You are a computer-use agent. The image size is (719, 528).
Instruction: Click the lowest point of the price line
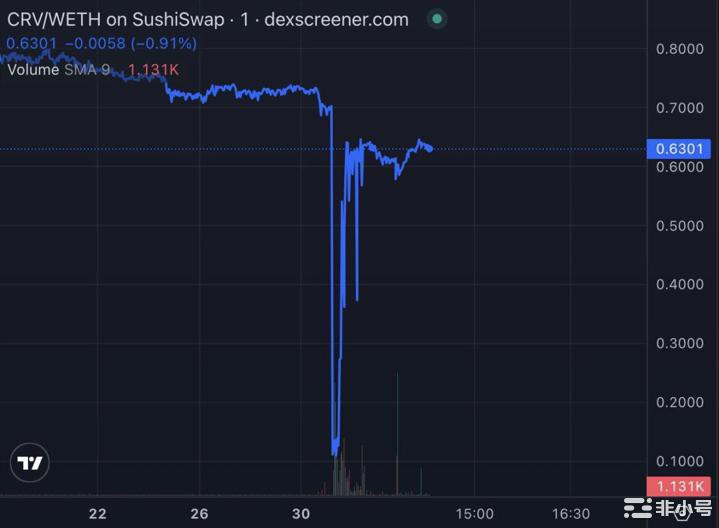pos(335,453)
